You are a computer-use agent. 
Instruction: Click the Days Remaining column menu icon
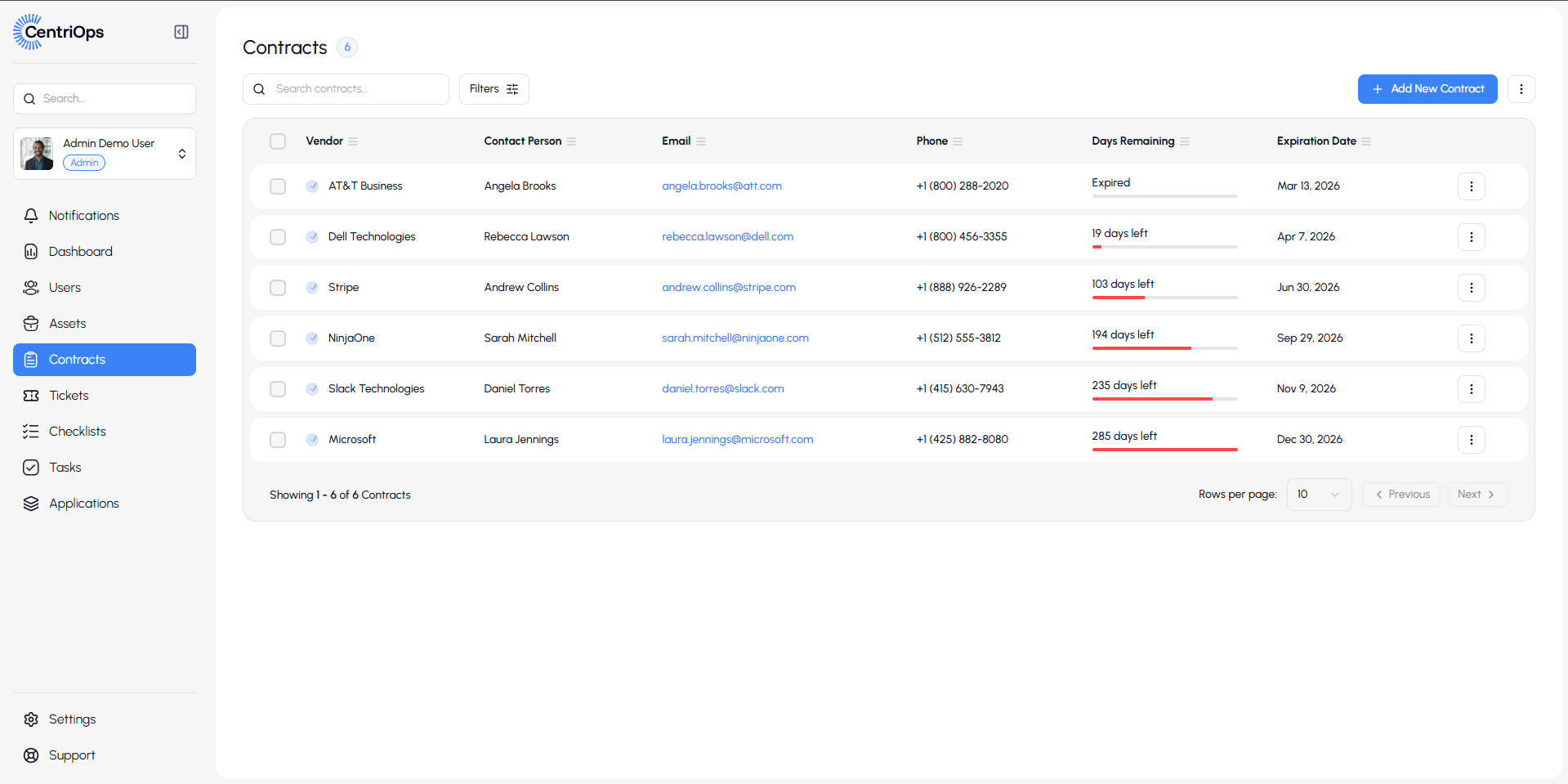click(1185, 141)
